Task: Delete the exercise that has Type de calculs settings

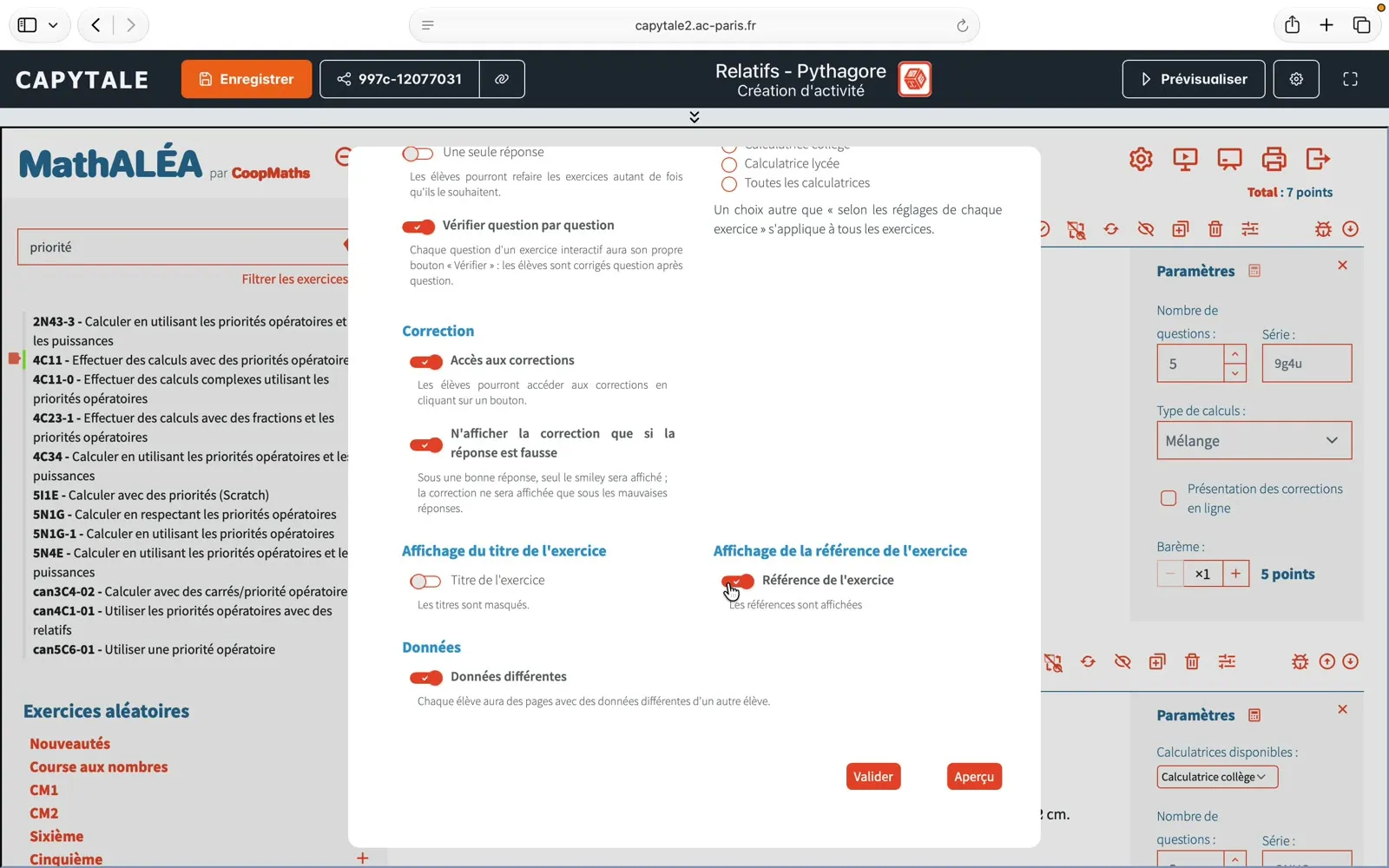Action: click(x=1215, y=229)
